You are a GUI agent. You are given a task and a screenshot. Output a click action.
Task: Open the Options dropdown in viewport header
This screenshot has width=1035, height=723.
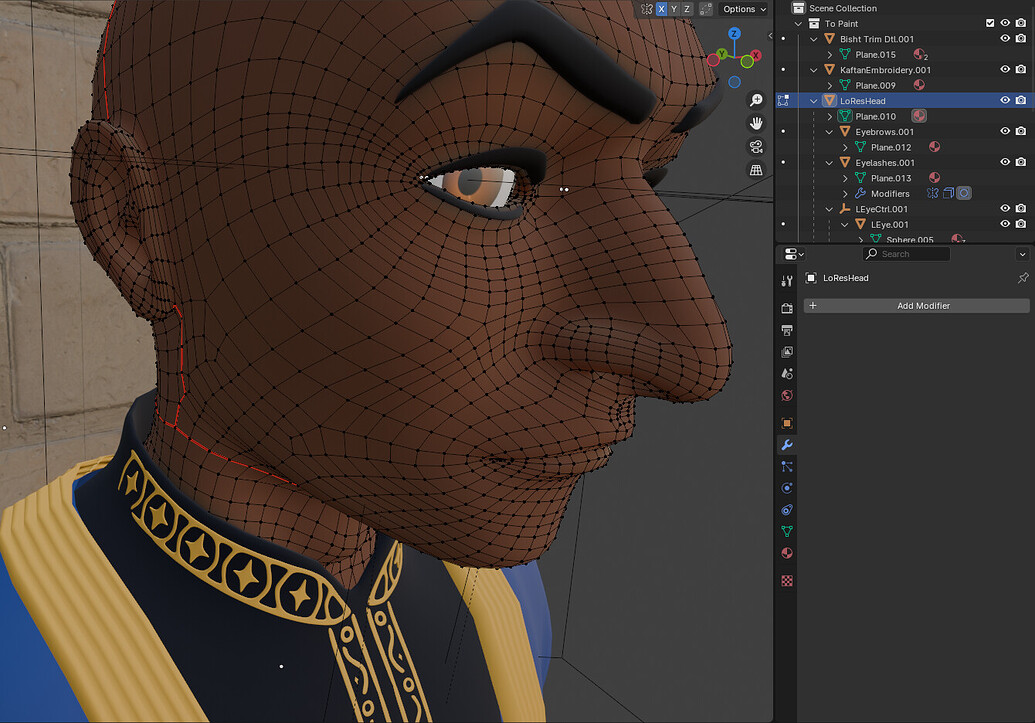(x=741, y=9)
